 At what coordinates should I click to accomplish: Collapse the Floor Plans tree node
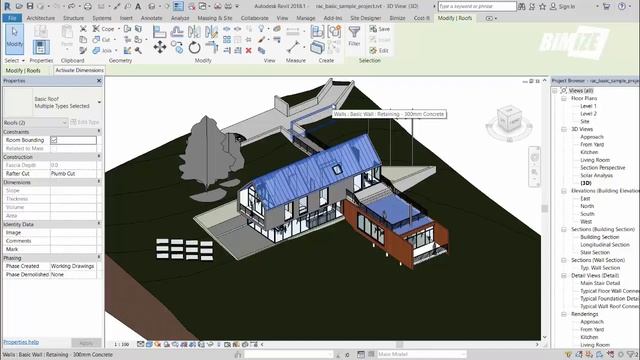pyautogui.click(x=564, y=98)
